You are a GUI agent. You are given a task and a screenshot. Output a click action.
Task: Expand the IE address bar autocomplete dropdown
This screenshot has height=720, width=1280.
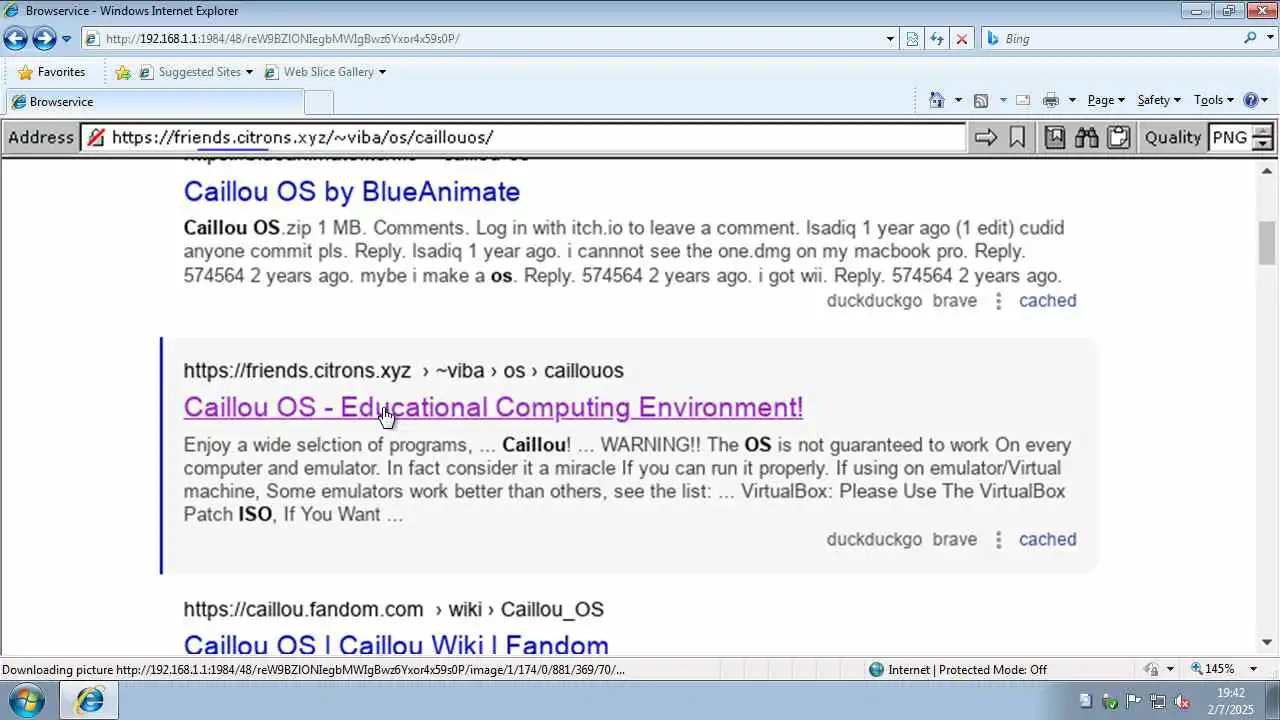tap(890, 39)
